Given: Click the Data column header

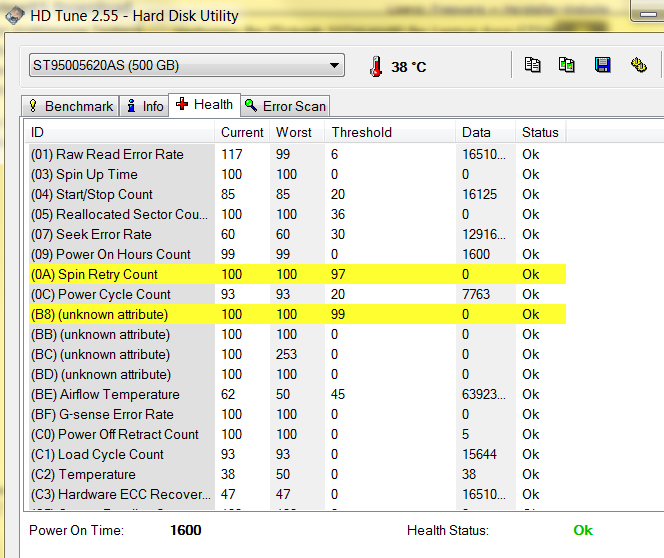Looking at the screenshot, I should click(x=486, y=133).
